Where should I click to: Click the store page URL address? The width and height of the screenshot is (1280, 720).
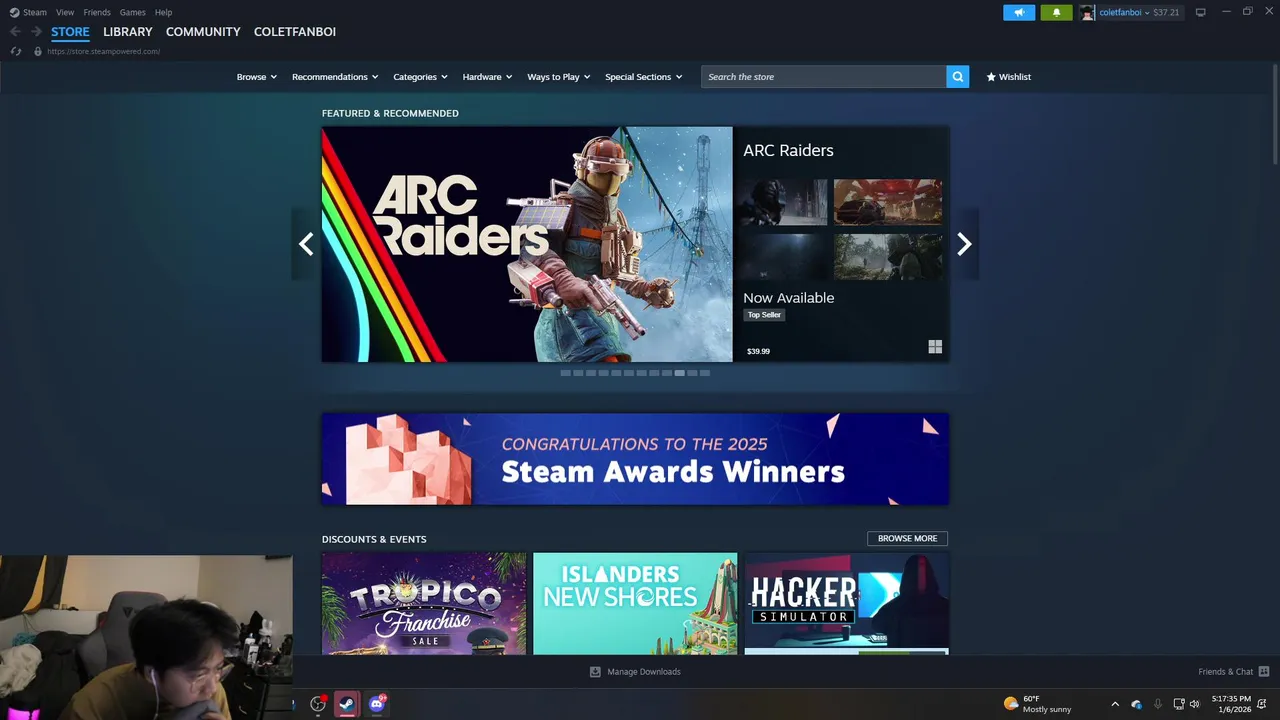103,51
